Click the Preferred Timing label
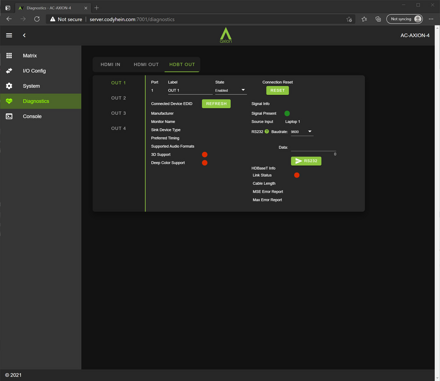This screenshot has height=381, width=440. click(165, 138)
